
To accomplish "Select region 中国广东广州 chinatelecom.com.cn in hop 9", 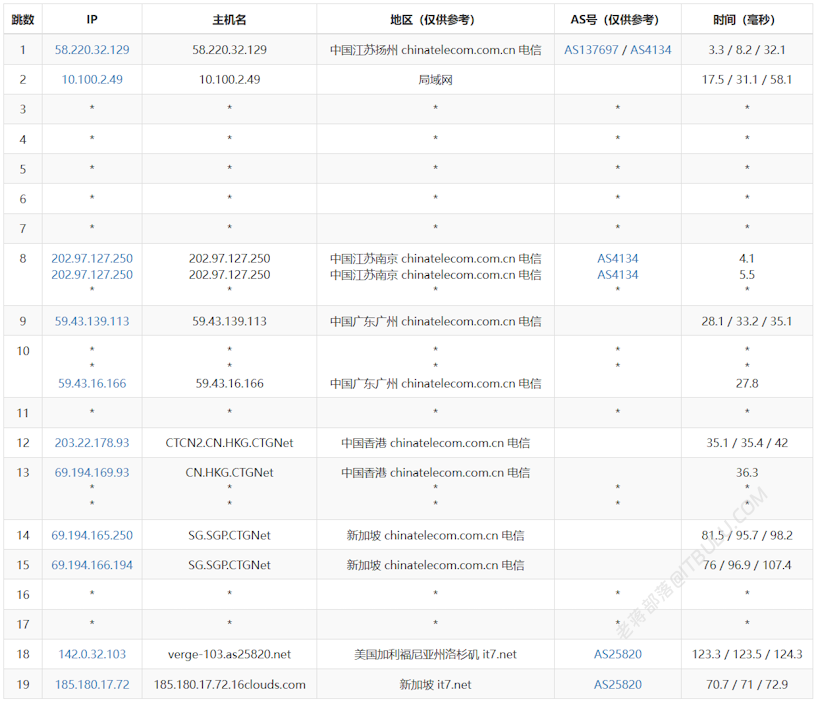I will 435,321.
